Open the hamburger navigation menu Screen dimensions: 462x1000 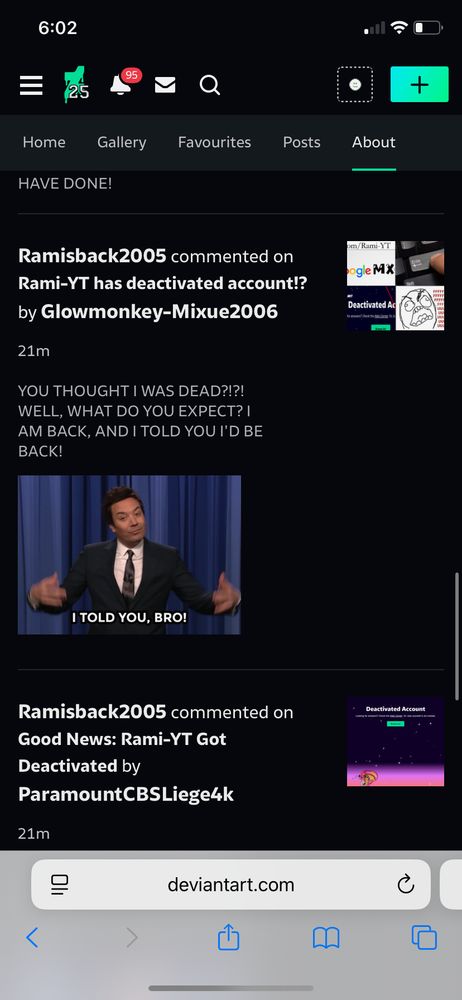[31, 85]
